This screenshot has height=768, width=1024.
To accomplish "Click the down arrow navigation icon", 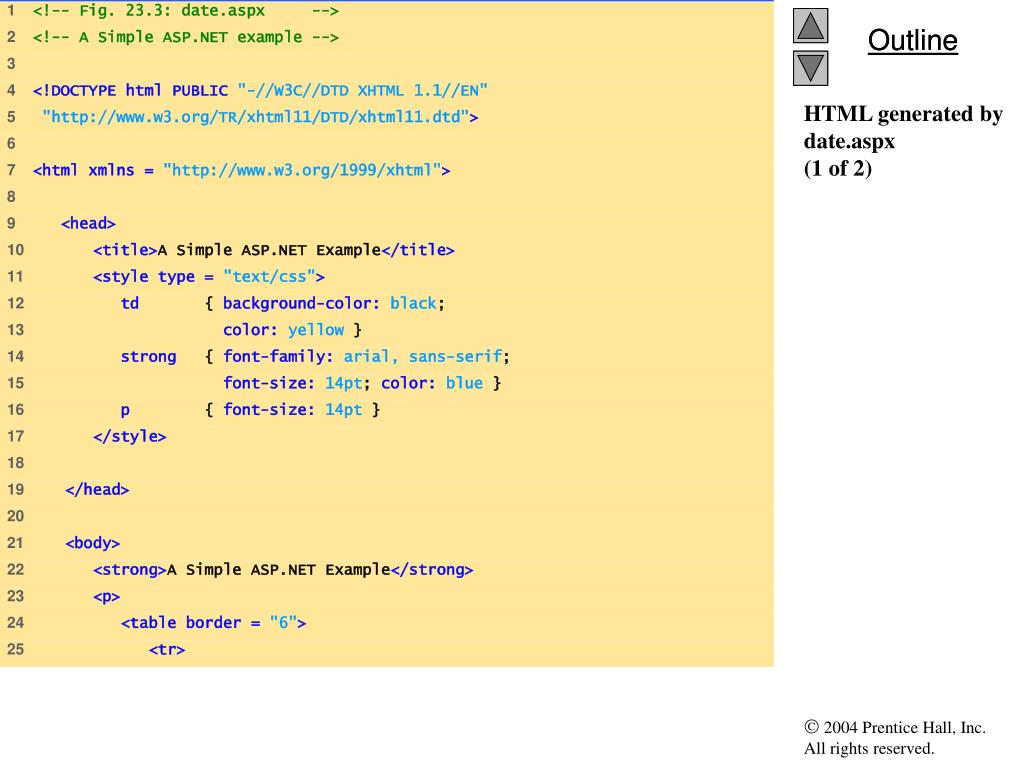I will pyautogui.click(x=811, y=68).
